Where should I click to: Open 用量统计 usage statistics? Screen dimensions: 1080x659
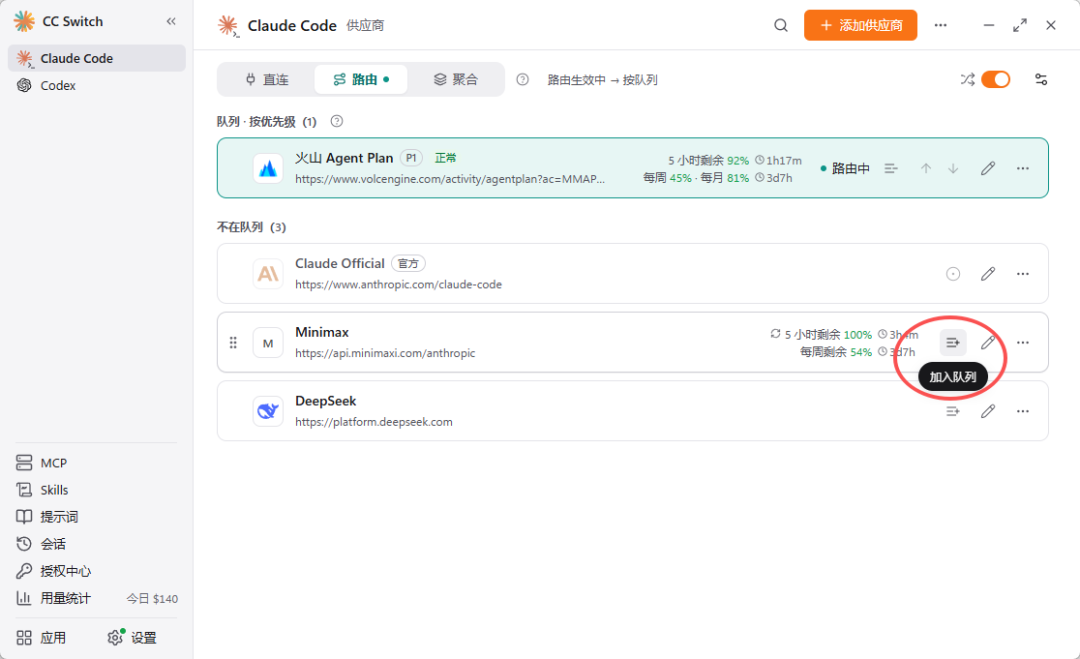pos(54,598)
